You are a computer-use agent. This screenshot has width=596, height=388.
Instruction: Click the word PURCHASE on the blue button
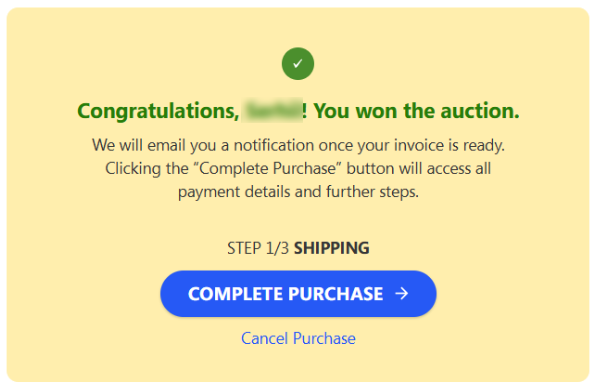(x=335, y=294)
